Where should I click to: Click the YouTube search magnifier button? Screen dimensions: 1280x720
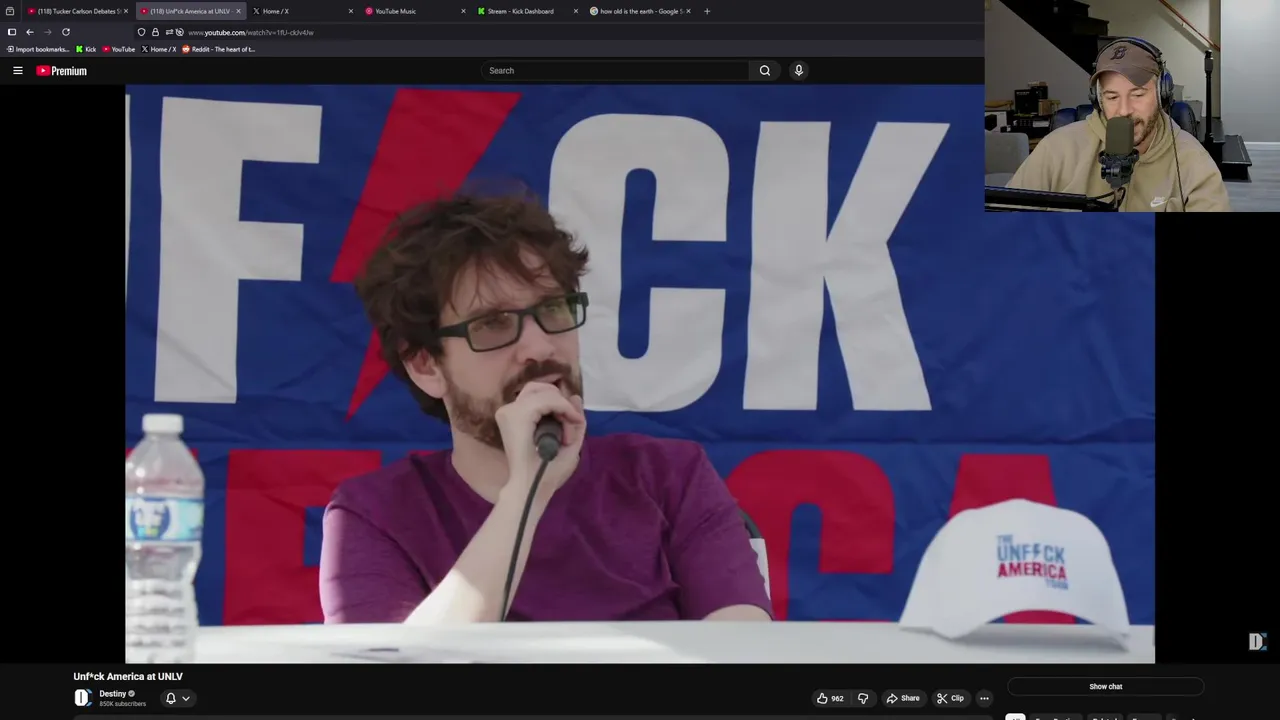point(765,70)
